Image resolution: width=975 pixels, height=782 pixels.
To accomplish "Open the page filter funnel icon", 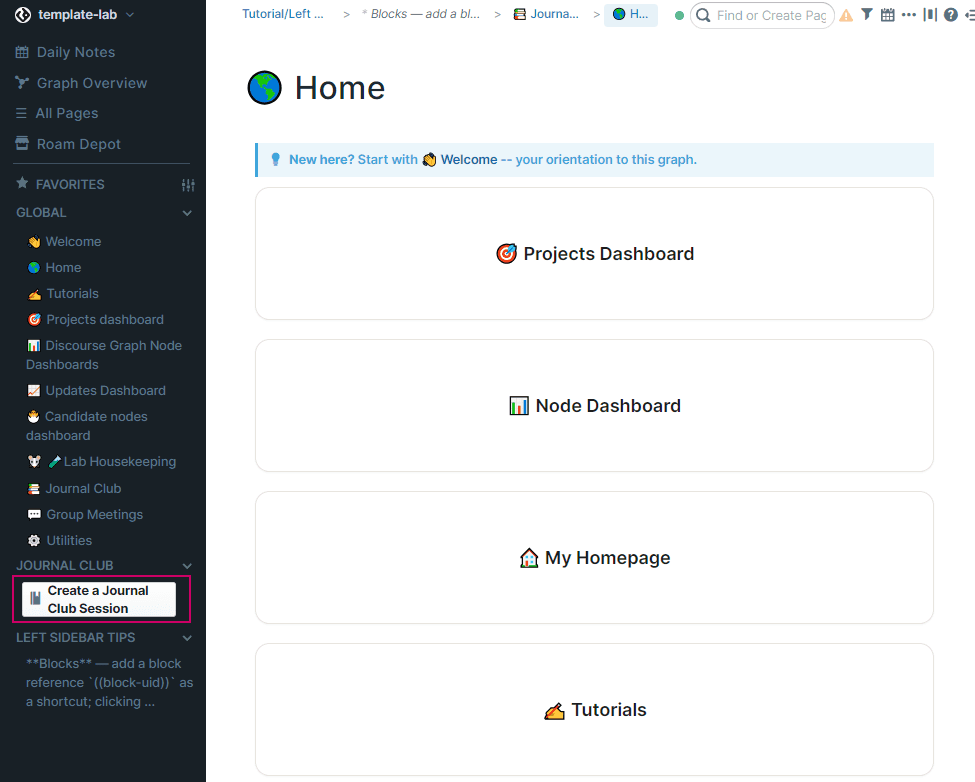I will [867, 14].
